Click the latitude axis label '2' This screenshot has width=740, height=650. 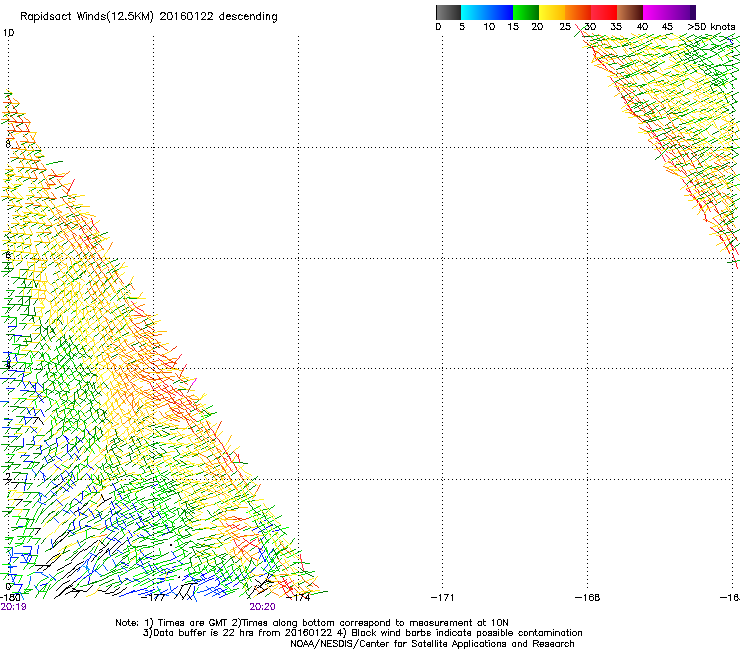click(8, 476)
